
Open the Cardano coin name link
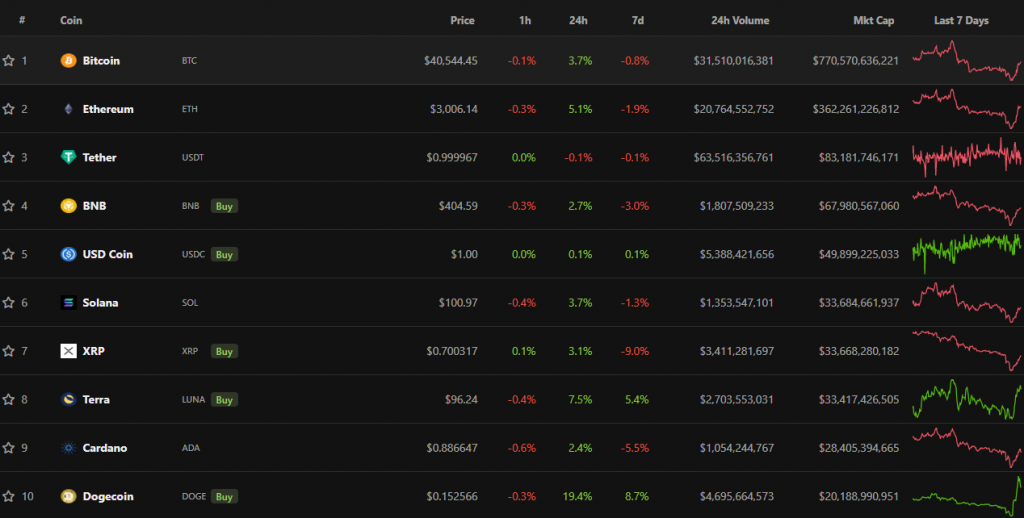[x=104, y=447]
